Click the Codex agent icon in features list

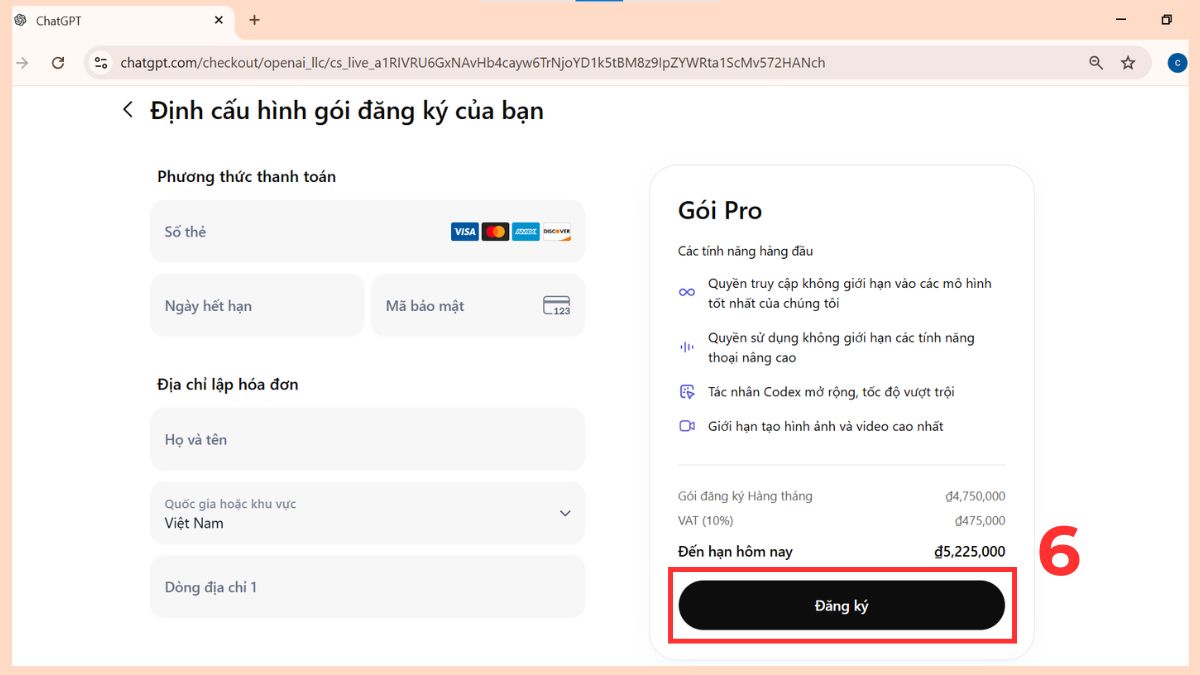click(x=687, y=391)
